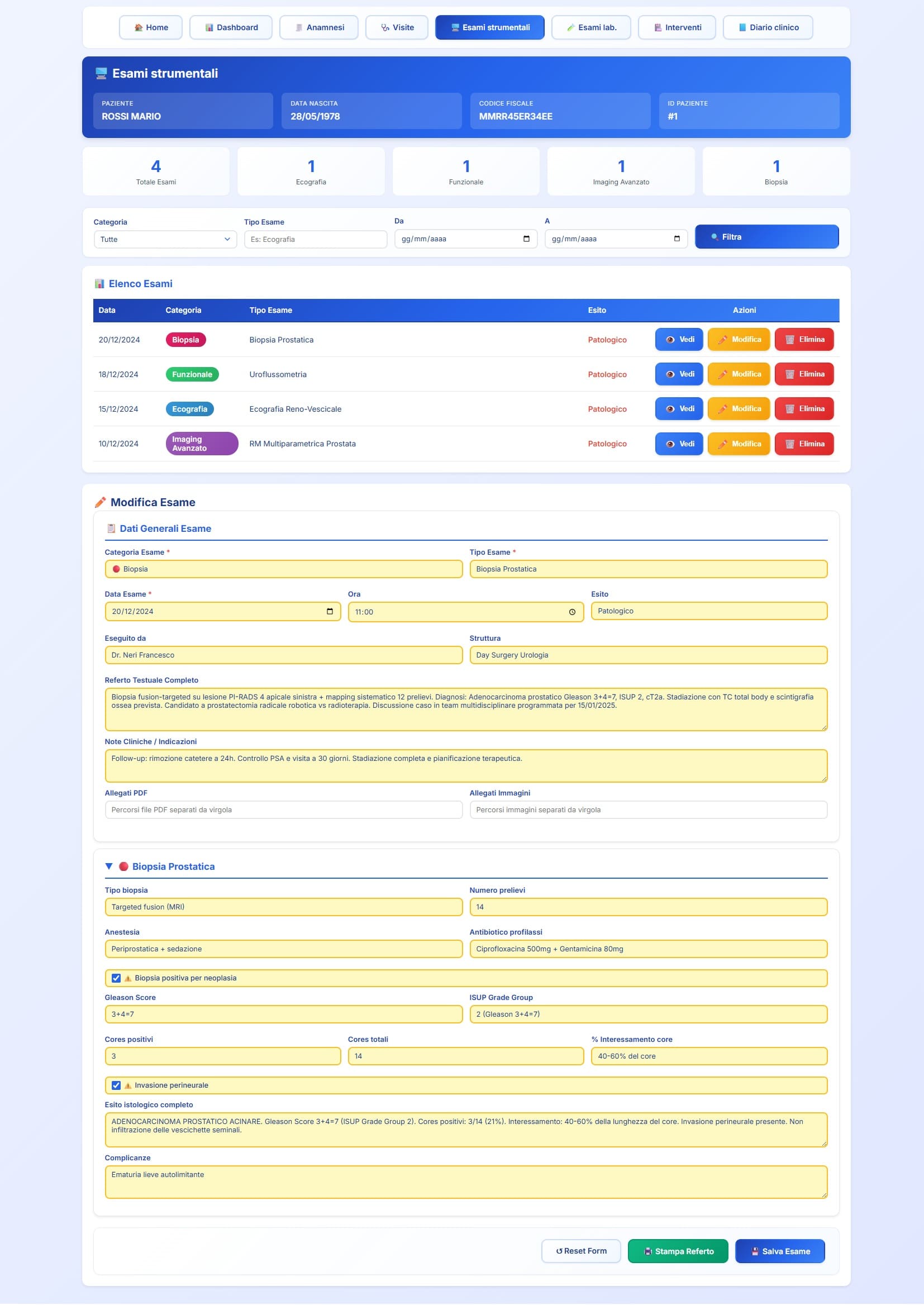The height and width of the screenshot is (1305, 924).
Task: Click the Allegati PDF input field
Action: 283,810
